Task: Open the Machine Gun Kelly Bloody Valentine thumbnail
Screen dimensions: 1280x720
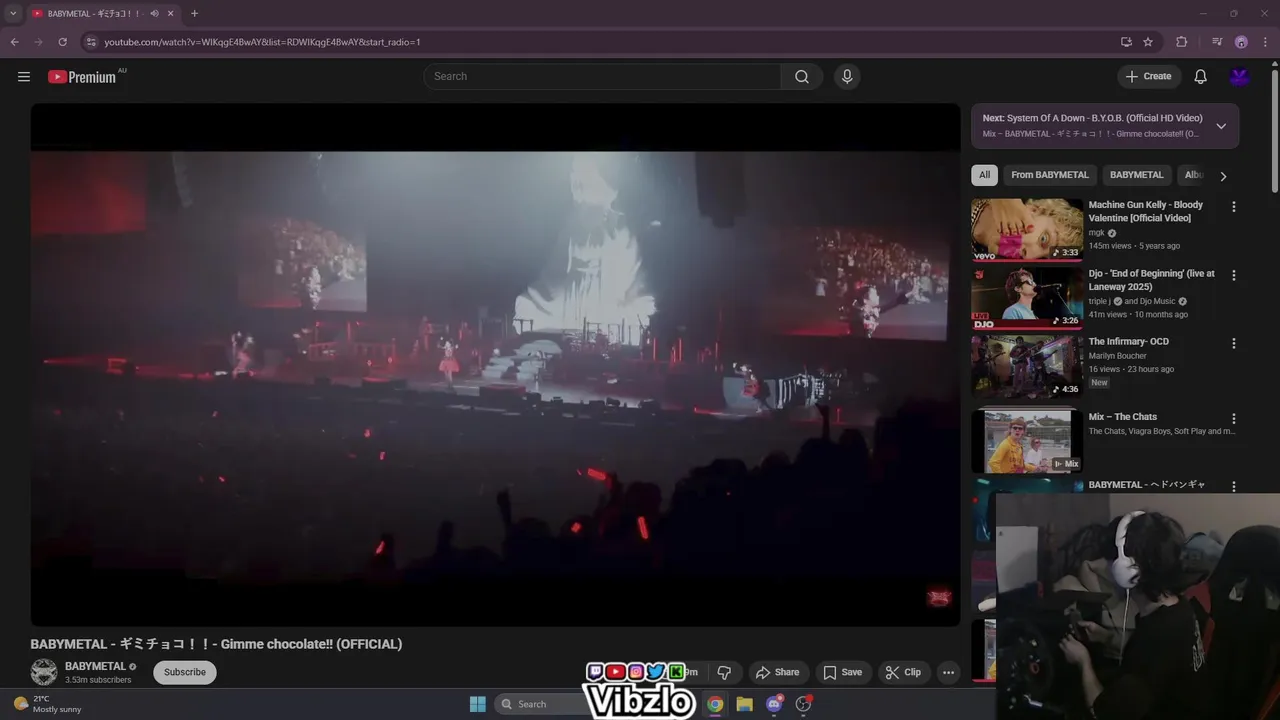Action: click(x=1027, y=229)
